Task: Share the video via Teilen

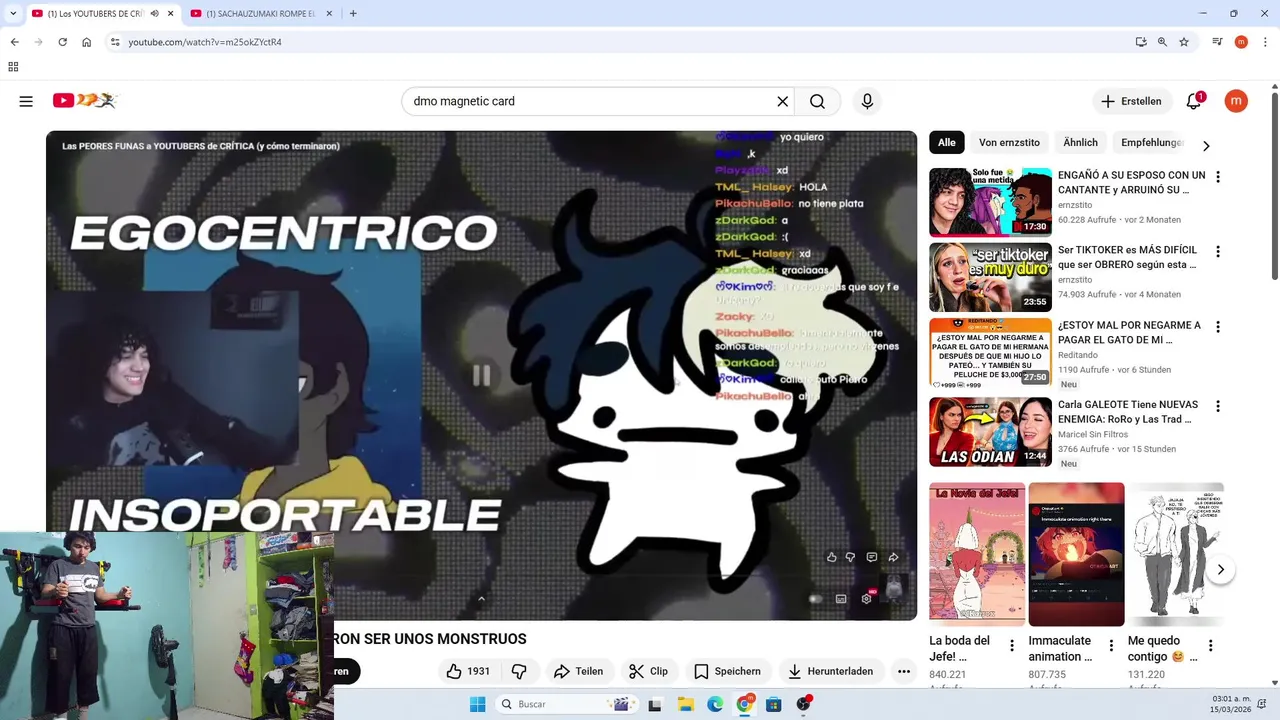Action: 578,671
